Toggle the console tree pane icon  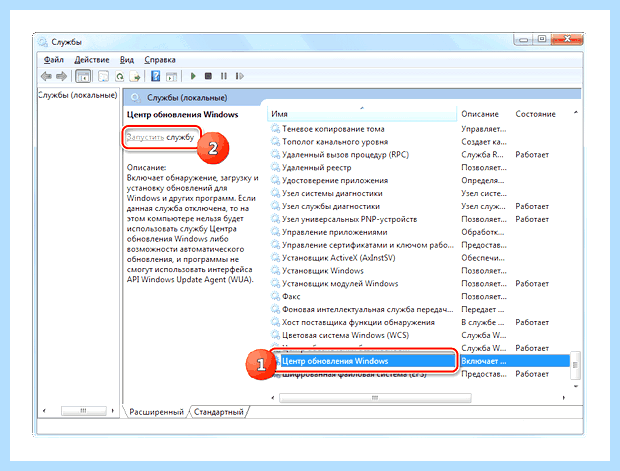click(83, 76)
